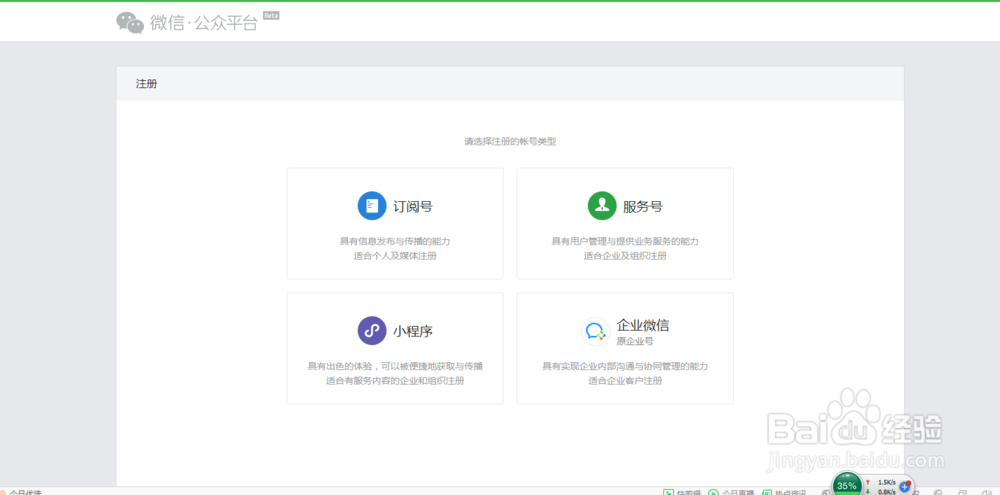Click the 1.5K/s upload speed readout

coord(886,482)
